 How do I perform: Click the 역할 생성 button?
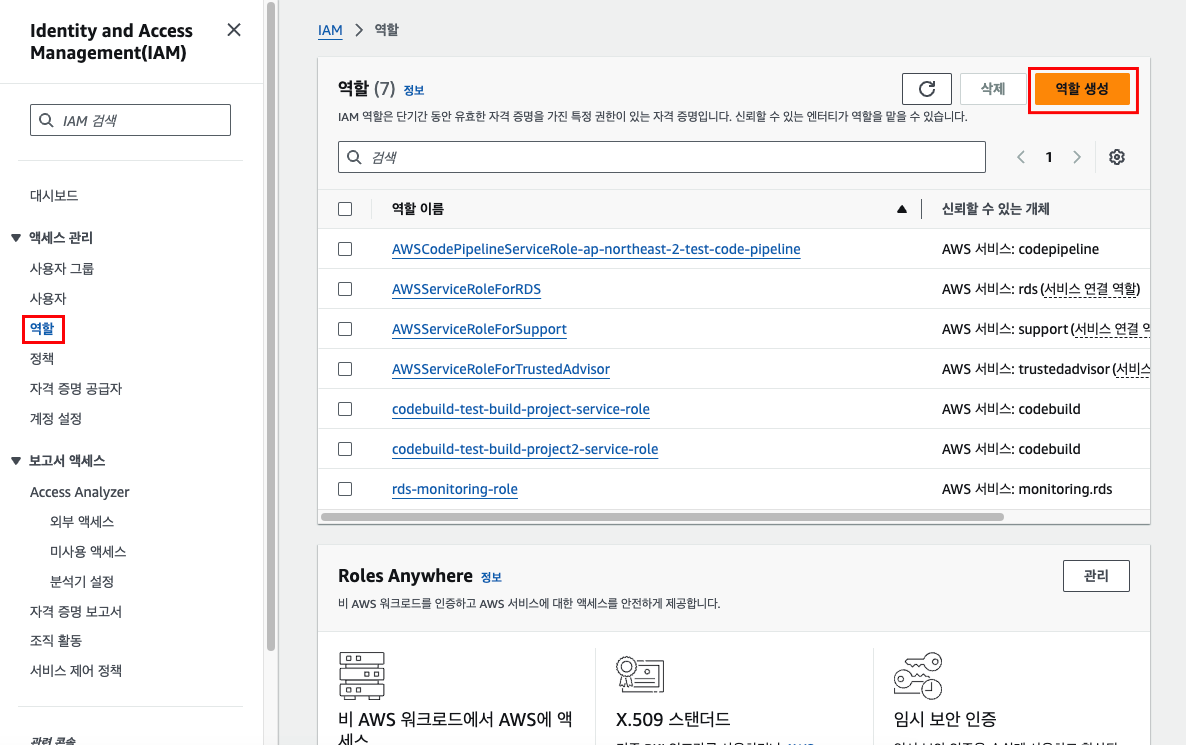1082,89
